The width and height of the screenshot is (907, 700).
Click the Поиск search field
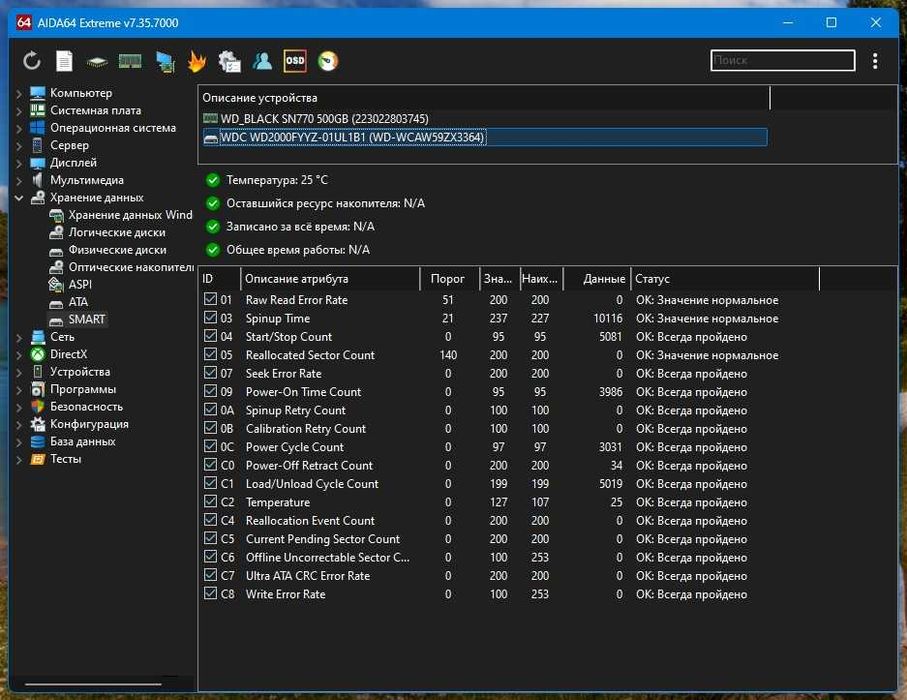[783, 60]
